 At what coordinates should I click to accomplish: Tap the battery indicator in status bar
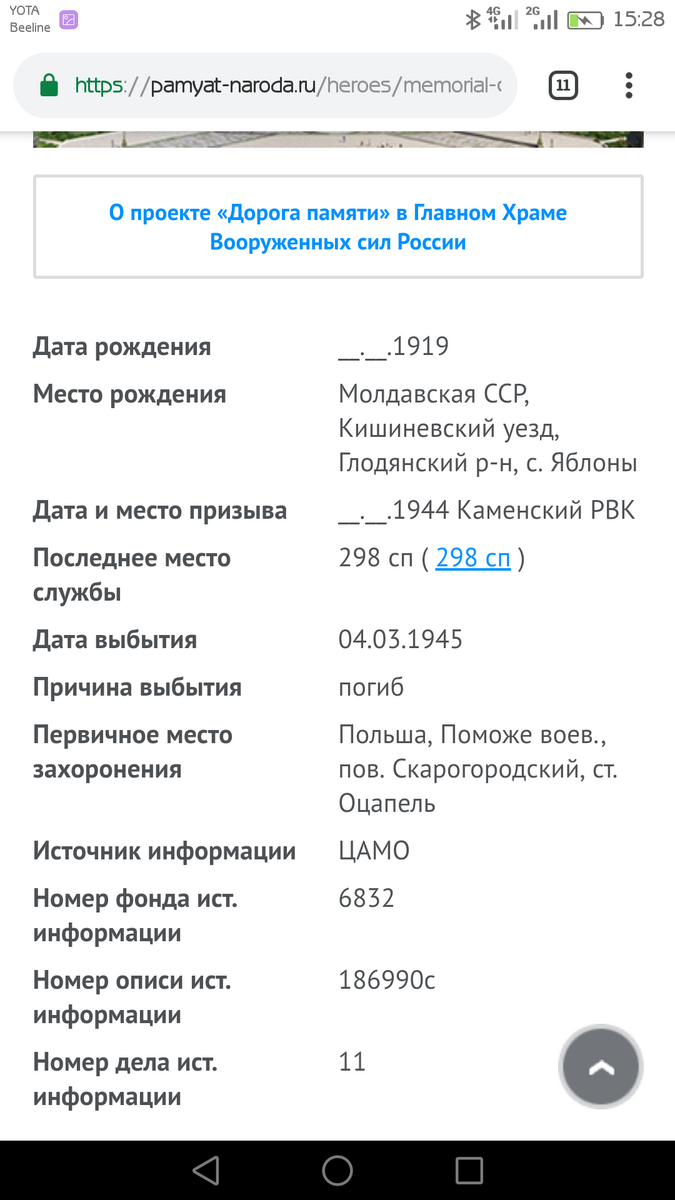584,19
